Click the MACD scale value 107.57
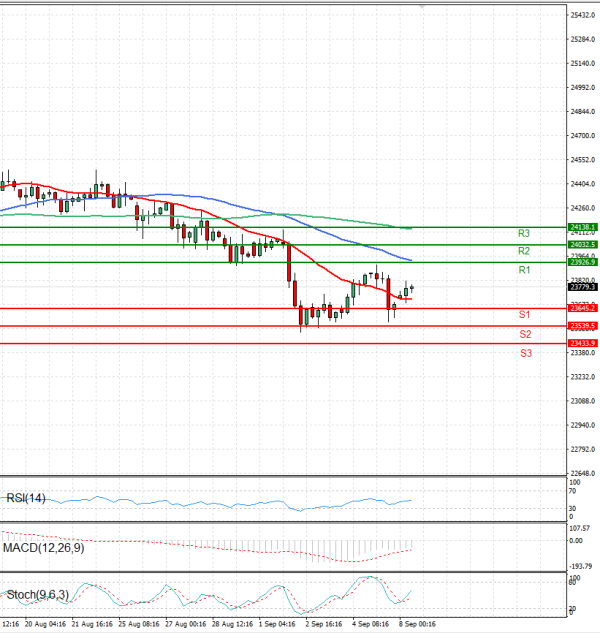Image resolution: width=600 pixels, height=633 pixels. (579, 528)
